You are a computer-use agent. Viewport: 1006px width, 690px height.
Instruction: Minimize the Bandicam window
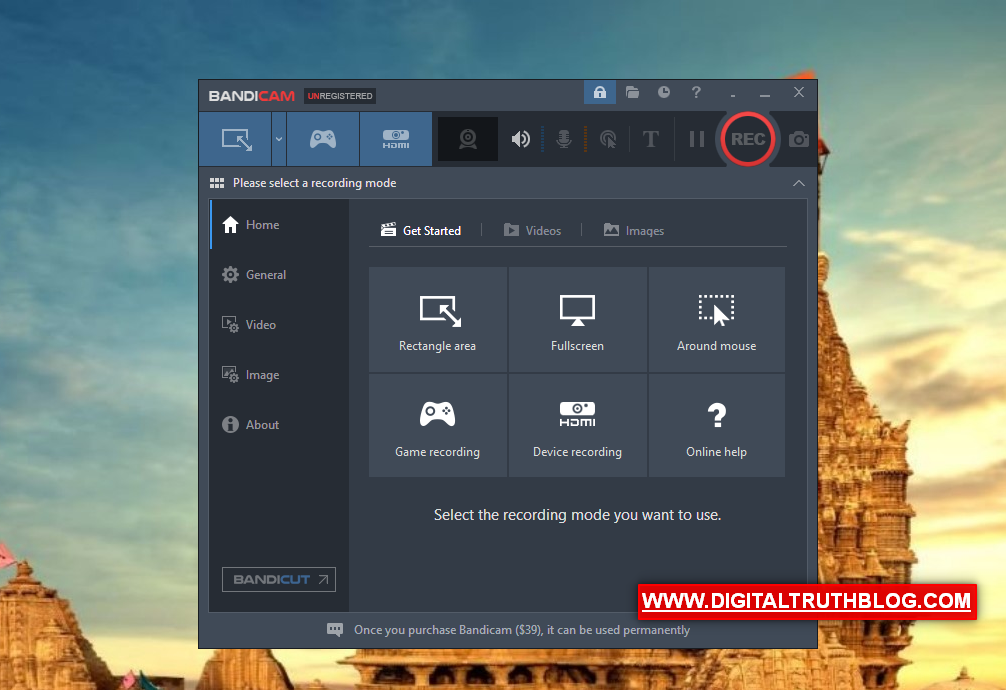(x=765, y=94)
